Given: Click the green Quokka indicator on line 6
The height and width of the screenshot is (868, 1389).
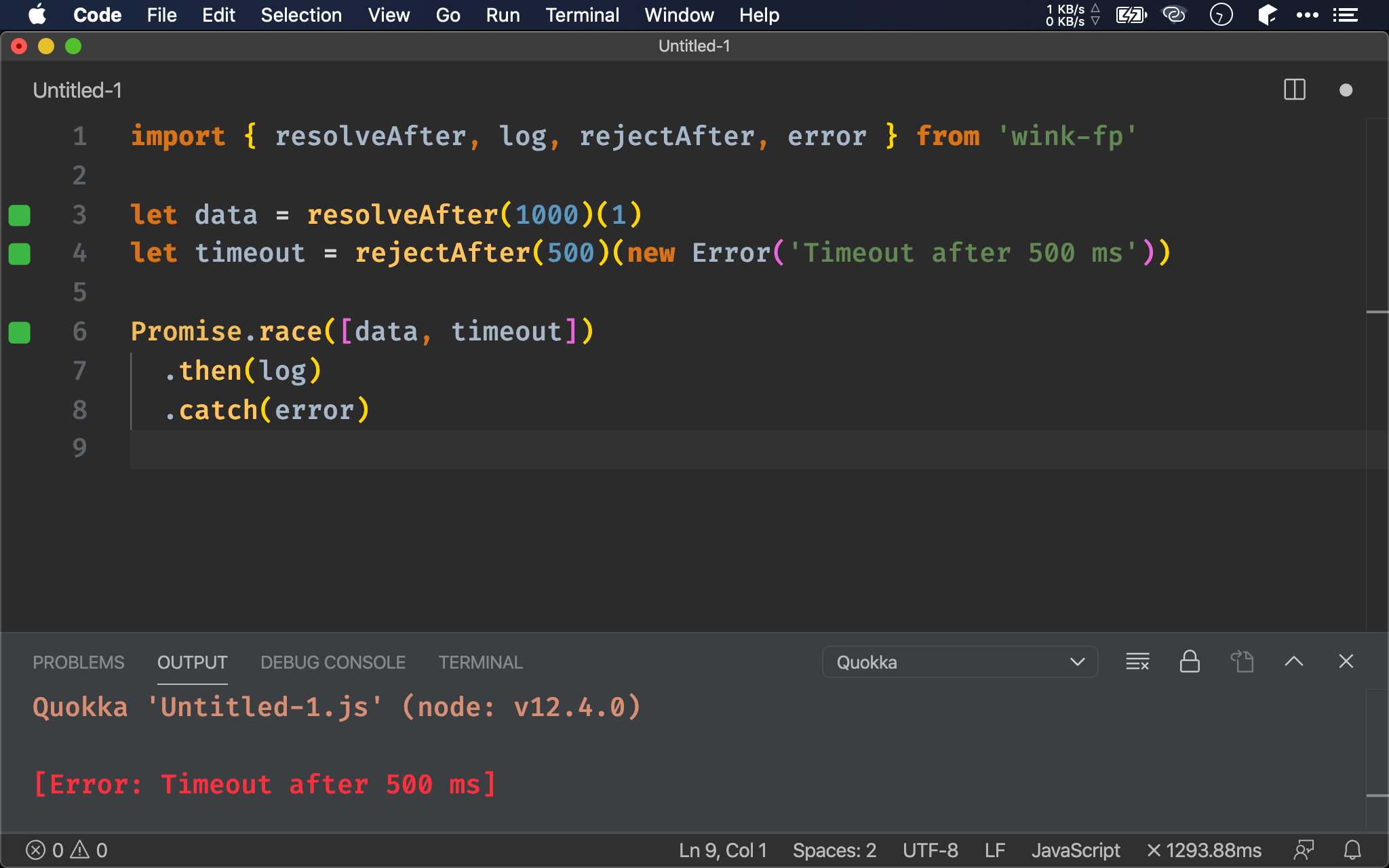Looking at the screenshot, I should [20, 332].
